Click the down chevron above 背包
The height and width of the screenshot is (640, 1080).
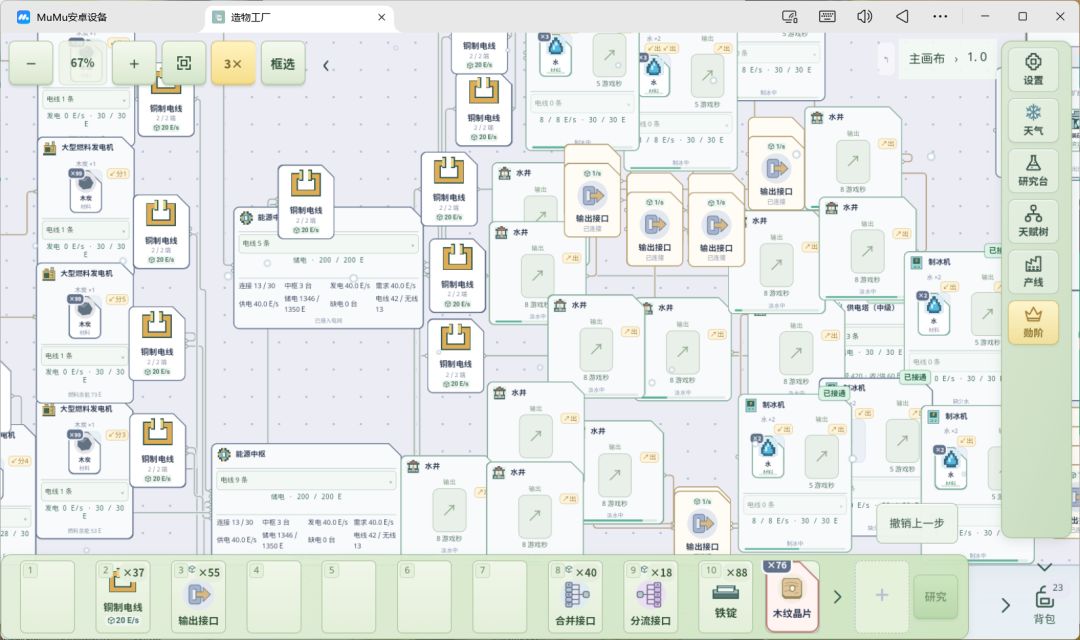pos(1045,568)
